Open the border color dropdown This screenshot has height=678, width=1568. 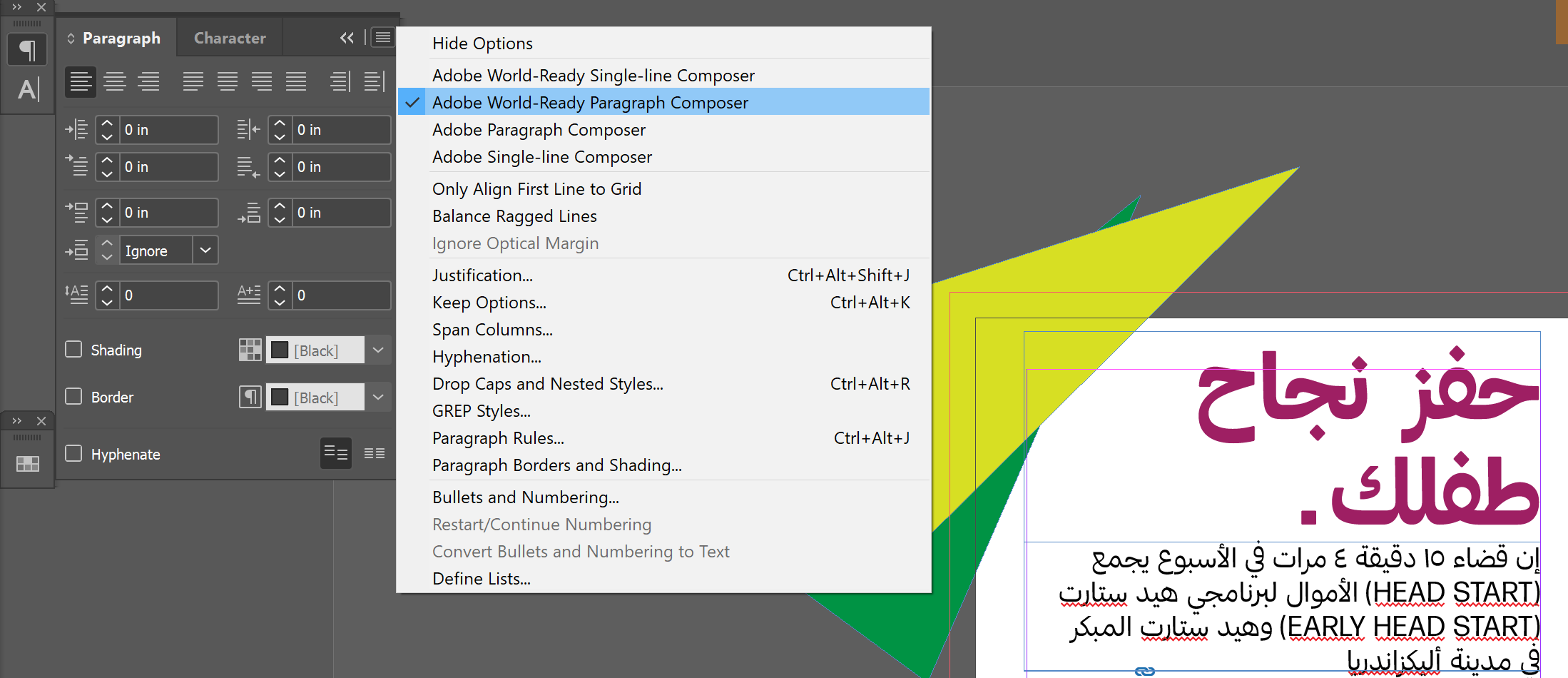379,397
